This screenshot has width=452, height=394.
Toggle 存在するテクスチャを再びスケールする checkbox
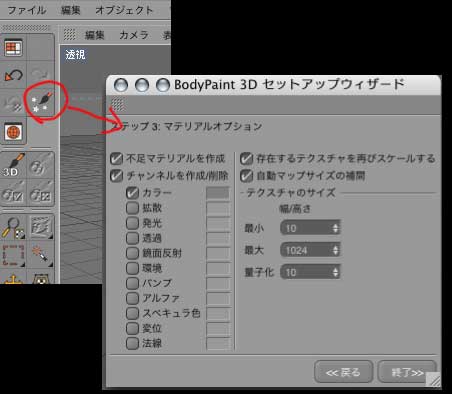click(246, 159)
